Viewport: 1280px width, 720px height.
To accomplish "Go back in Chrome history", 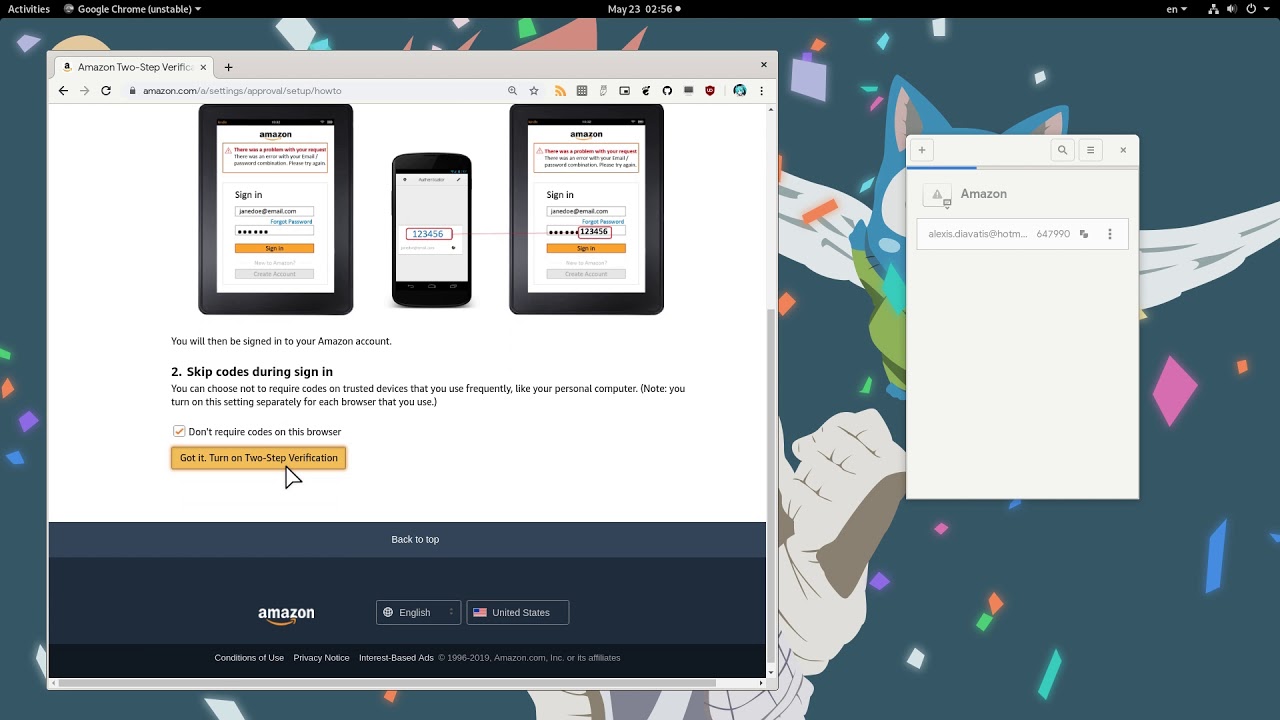I will coord(63,90).
